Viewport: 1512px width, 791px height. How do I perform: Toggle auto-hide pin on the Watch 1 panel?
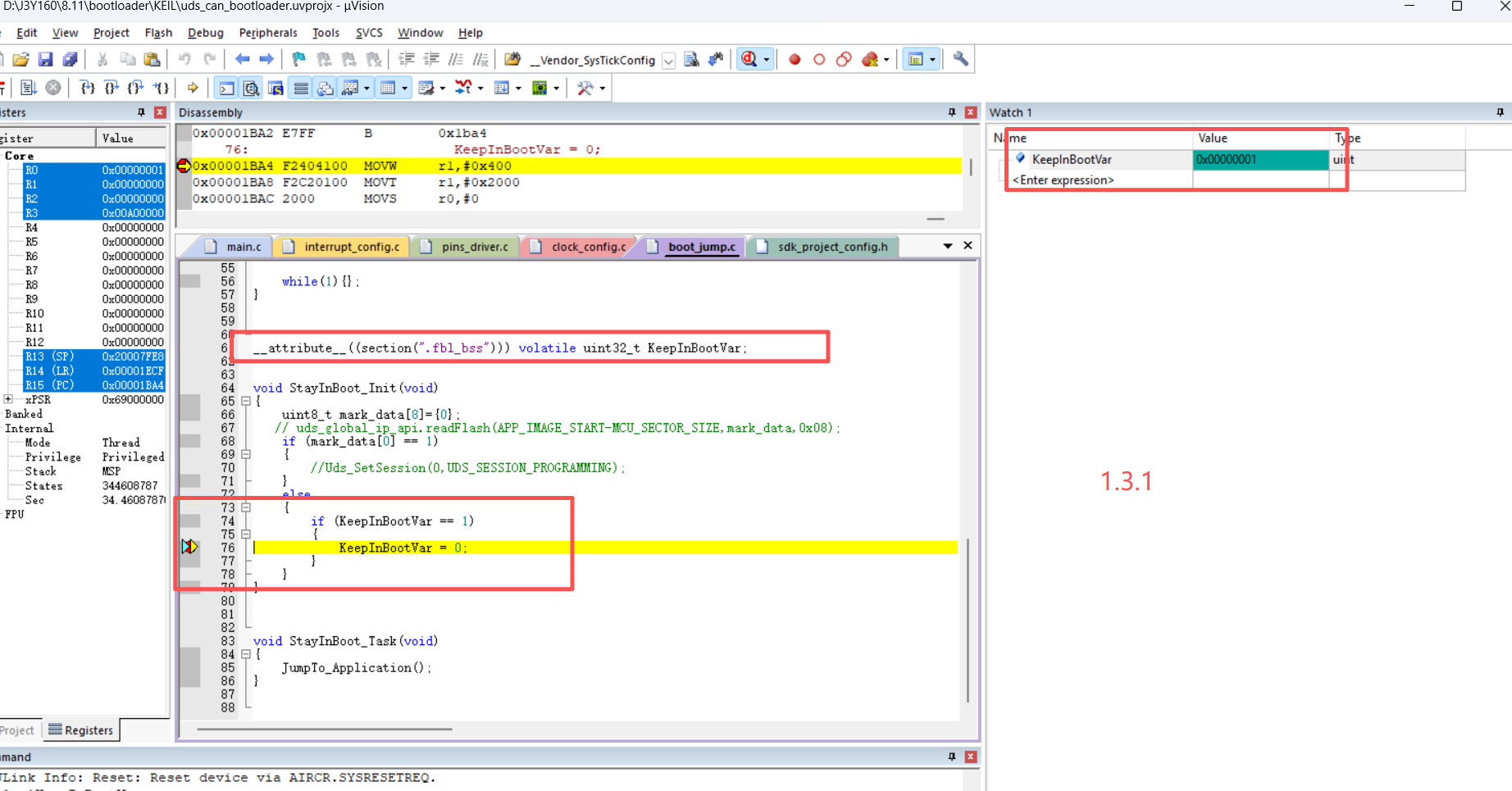tap(1501, 112)
